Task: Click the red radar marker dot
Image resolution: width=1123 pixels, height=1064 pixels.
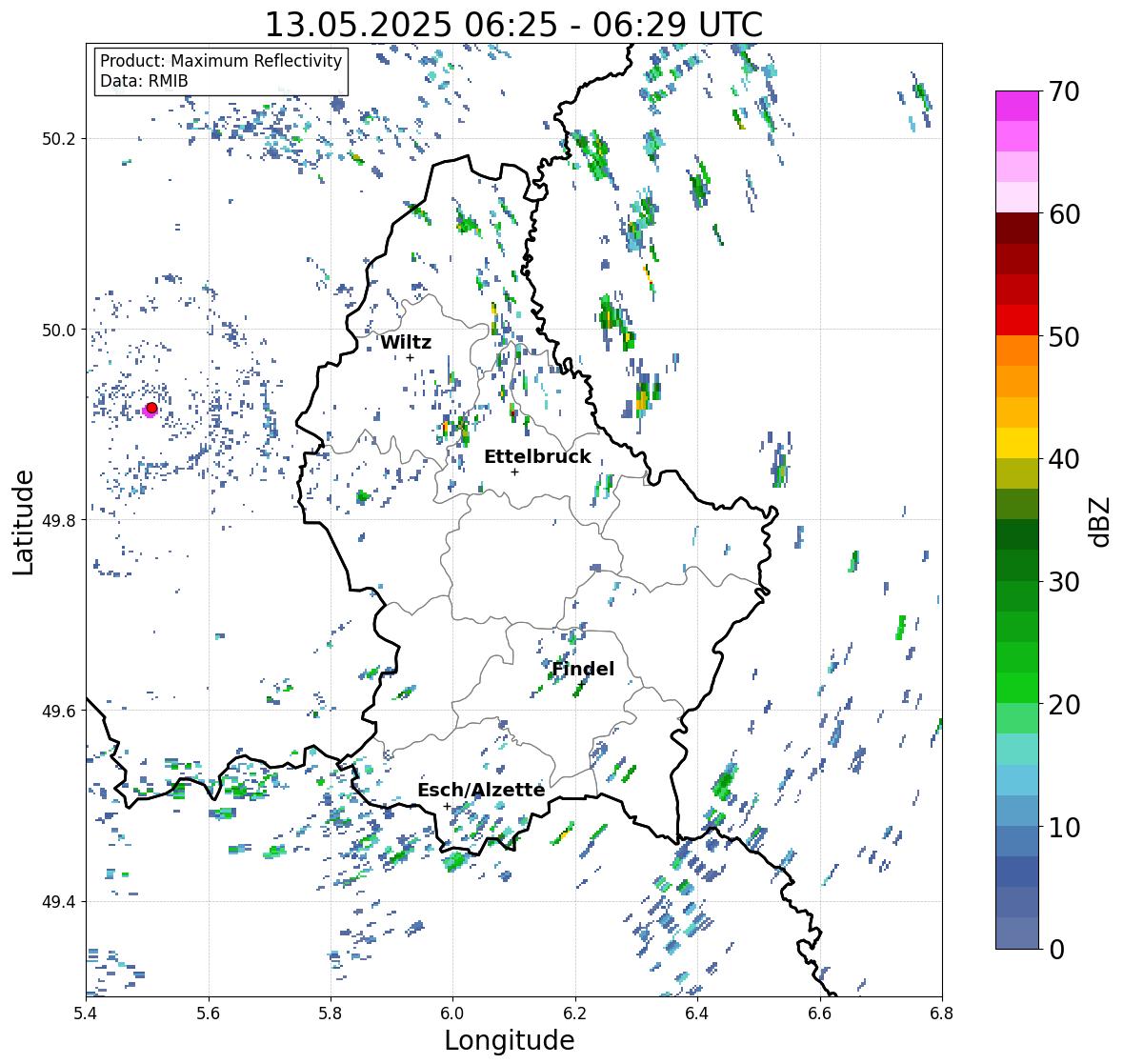Action: pos(151,408)
